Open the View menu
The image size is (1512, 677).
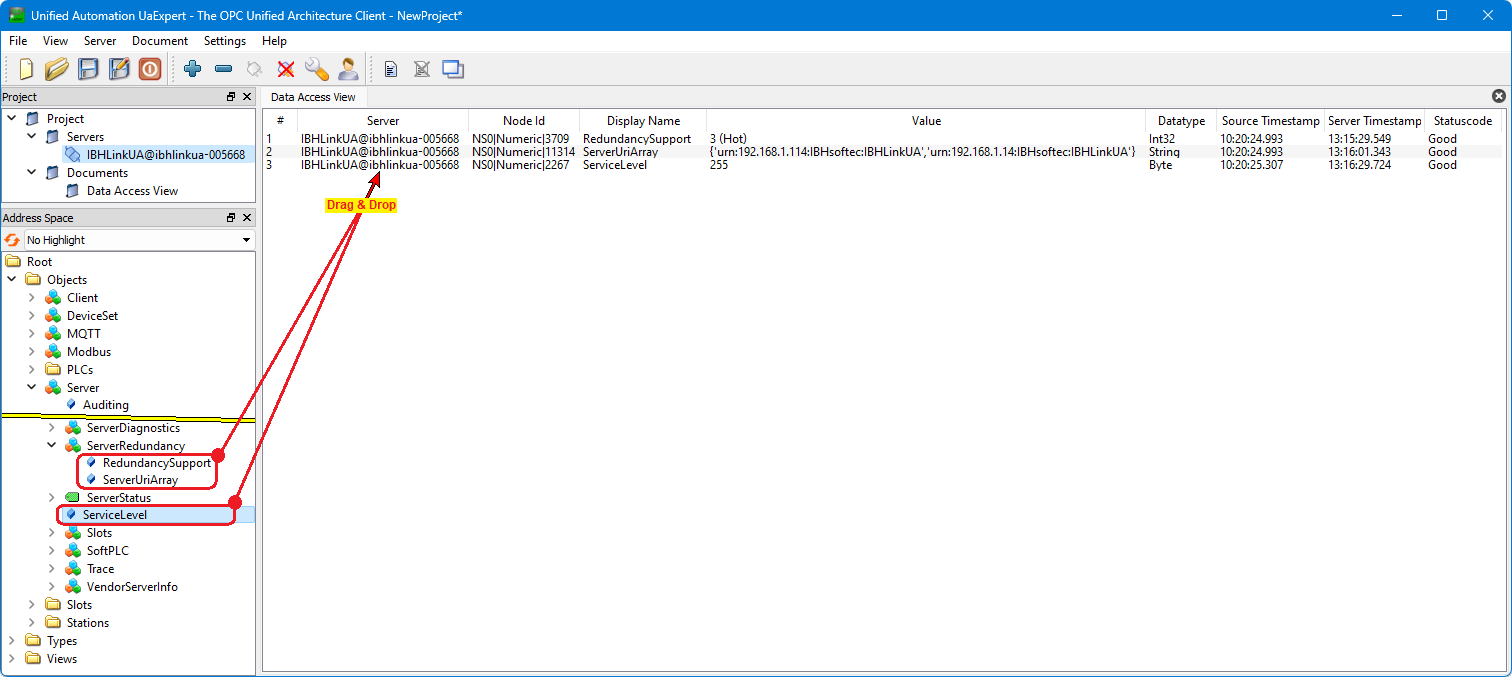coord(55,41)
